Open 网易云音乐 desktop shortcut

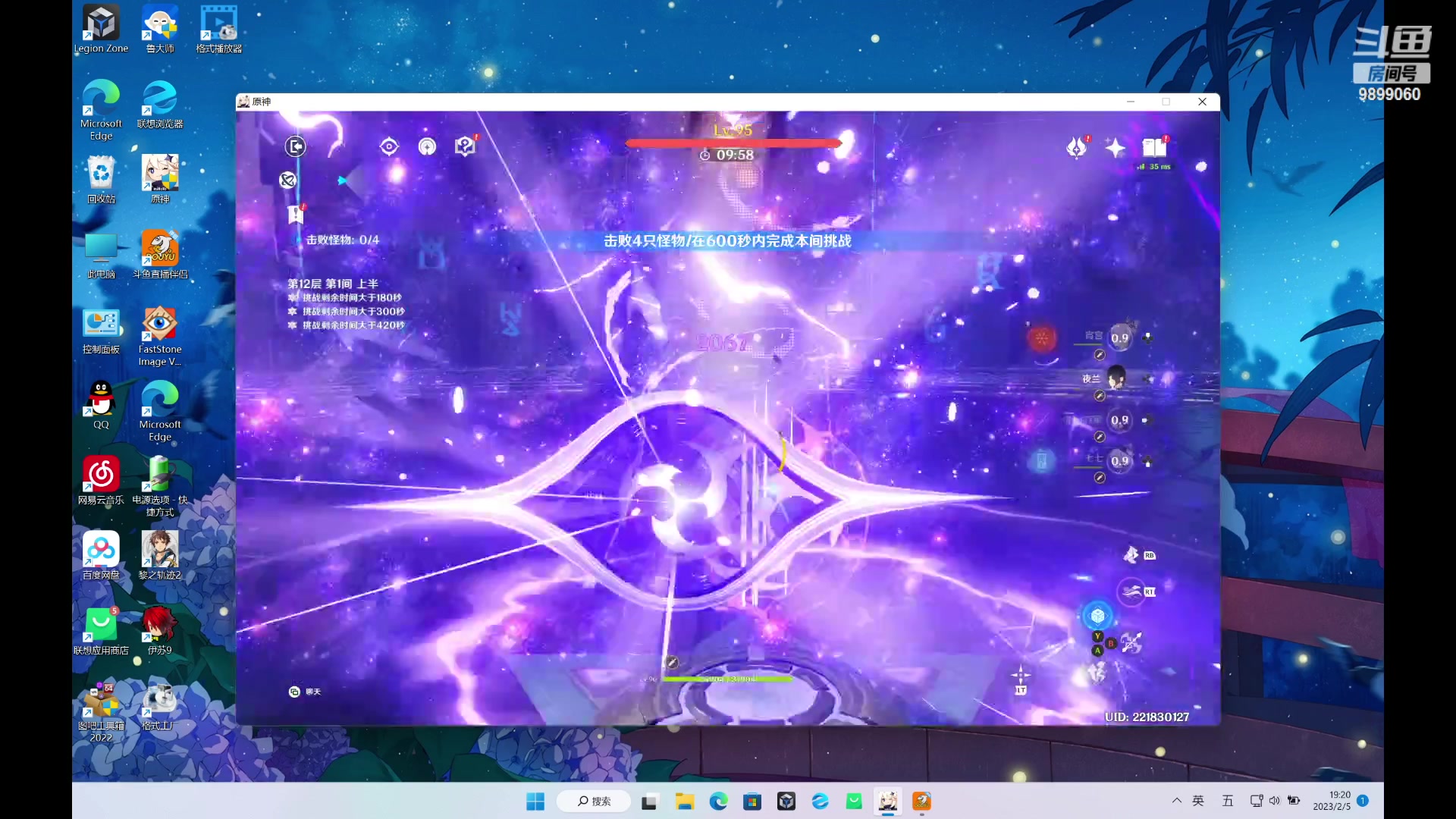click(101, 481)
